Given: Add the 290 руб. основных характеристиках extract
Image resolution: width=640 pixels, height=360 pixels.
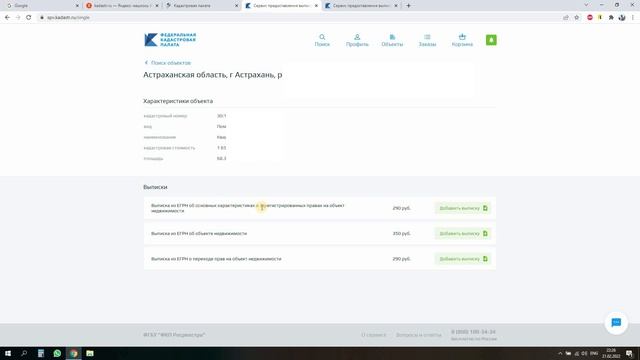Looking at the screenshot, I should (x=463, y=208).
